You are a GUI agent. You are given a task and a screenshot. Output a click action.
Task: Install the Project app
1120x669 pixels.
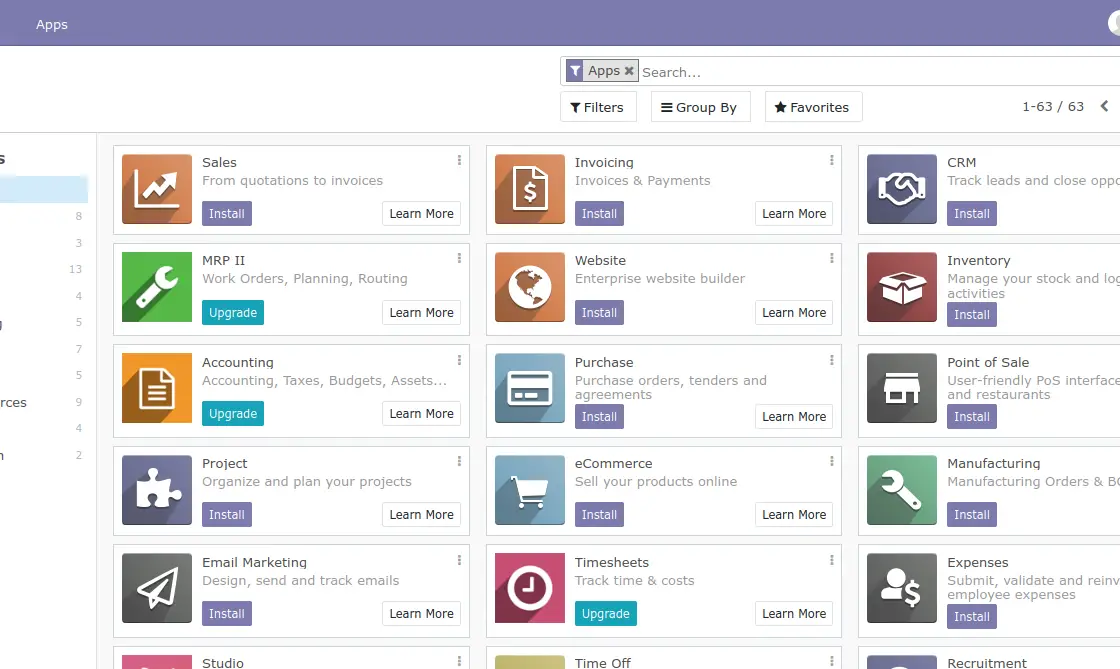[x=226, y=515]
